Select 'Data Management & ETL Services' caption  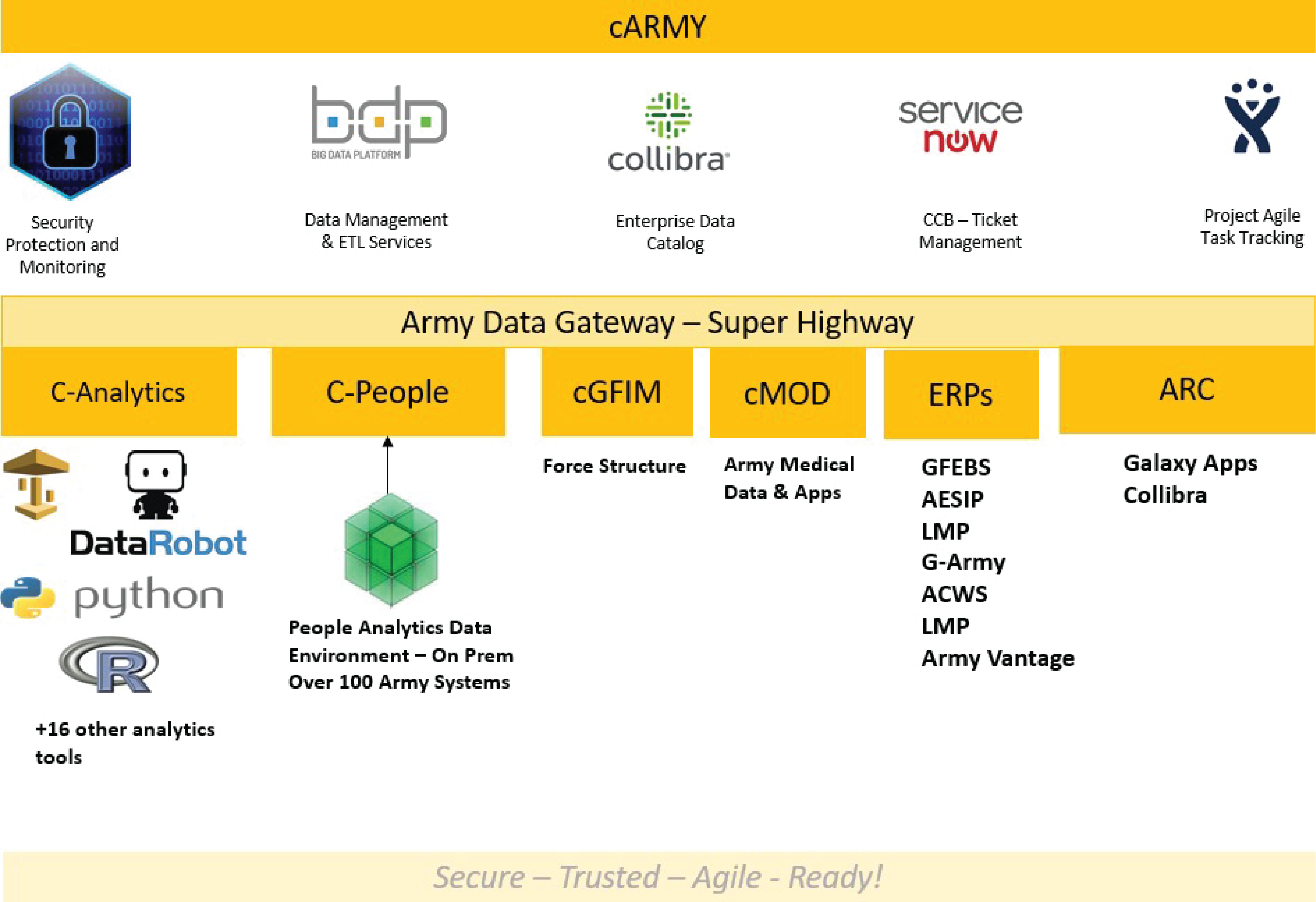pyautogui.click(x=376, y=231)
